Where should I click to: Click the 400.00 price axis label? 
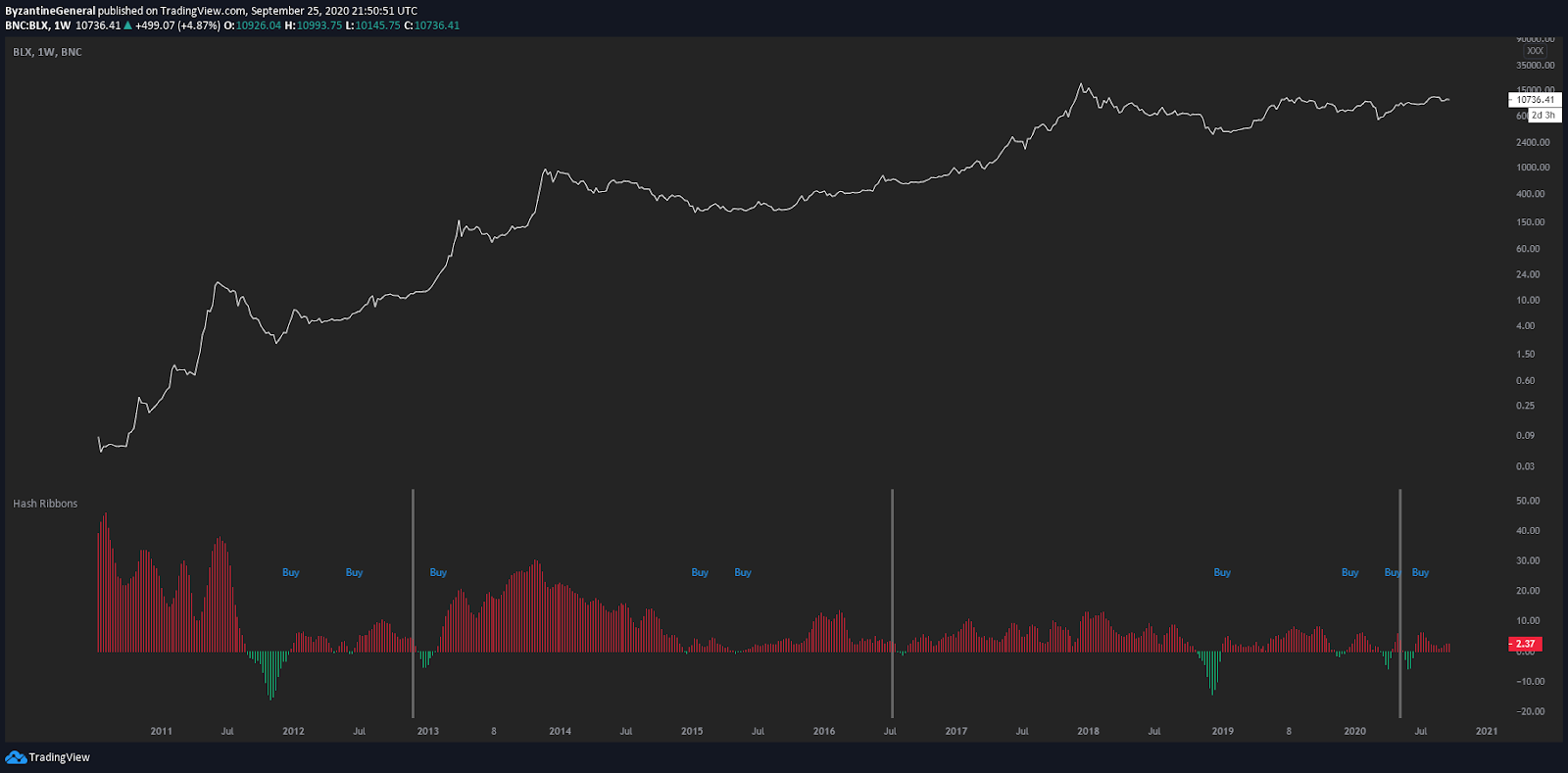coord(1531,194)
